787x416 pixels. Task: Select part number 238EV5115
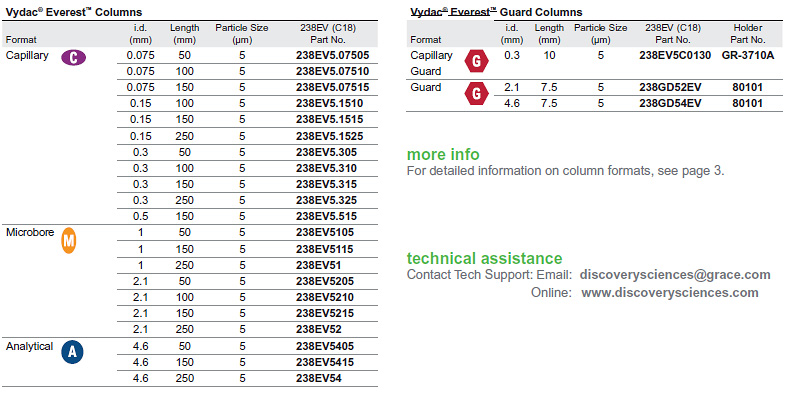(325, 249)
